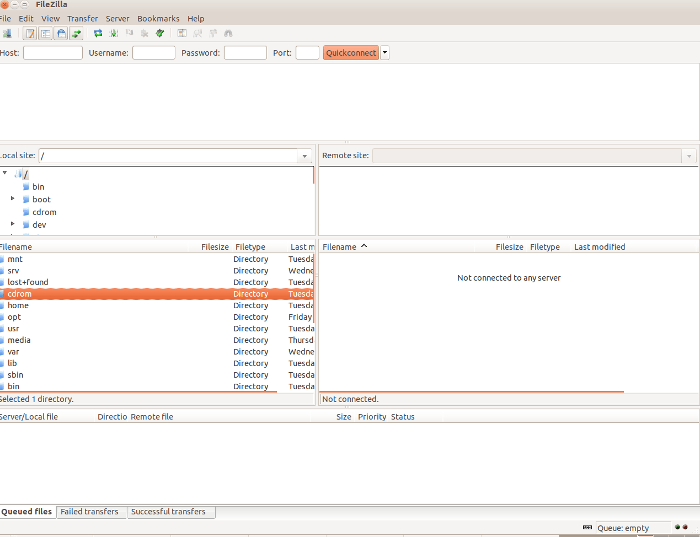This screenshot has height=537, width=700.
Task: Toggle local directory tree display icon
Action: click(46, 33)
